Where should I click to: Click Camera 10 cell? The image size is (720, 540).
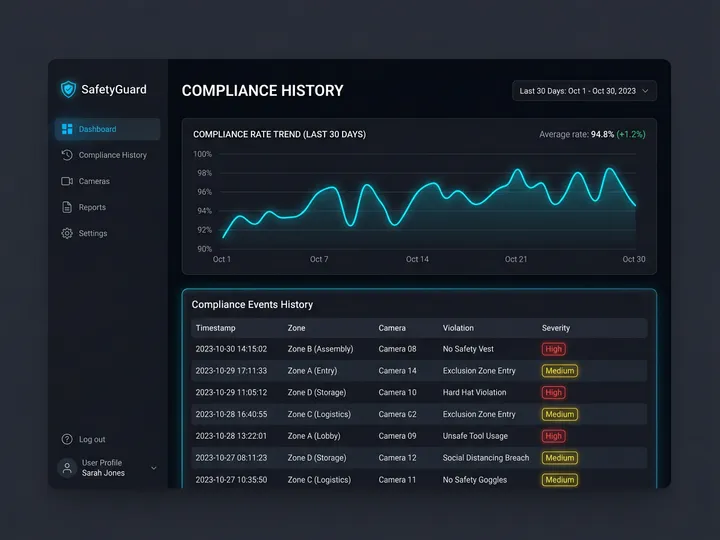coord(397,393)
